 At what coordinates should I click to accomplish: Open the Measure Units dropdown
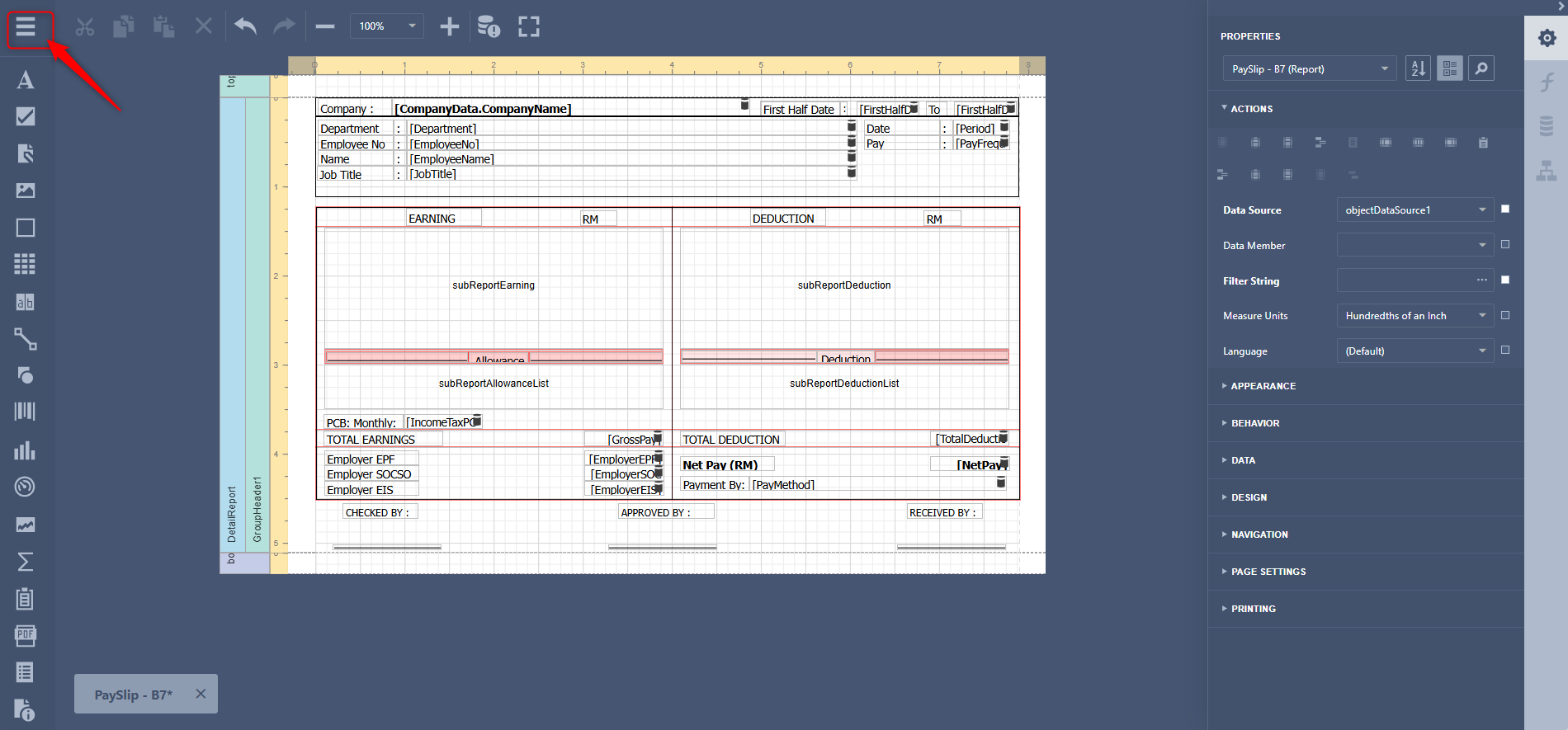(1415, 315)
